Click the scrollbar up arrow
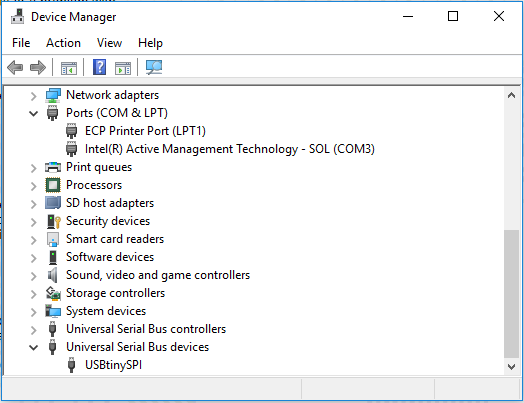 tap(511, 96)
